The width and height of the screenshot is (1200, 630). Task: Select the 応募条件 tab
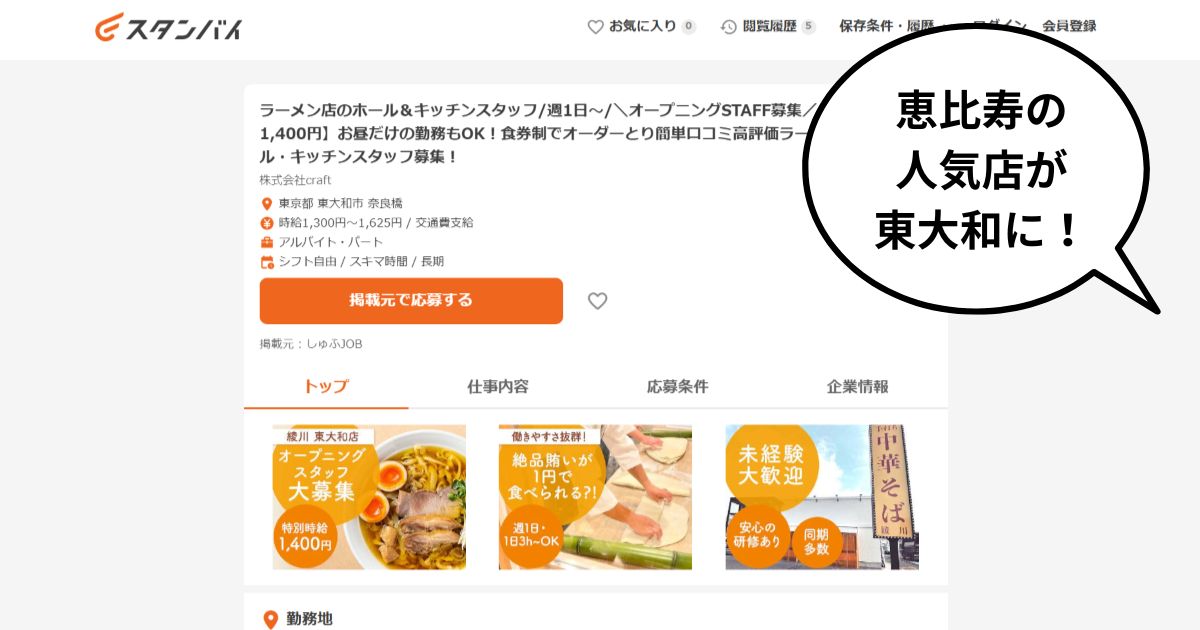click(678, 387)
